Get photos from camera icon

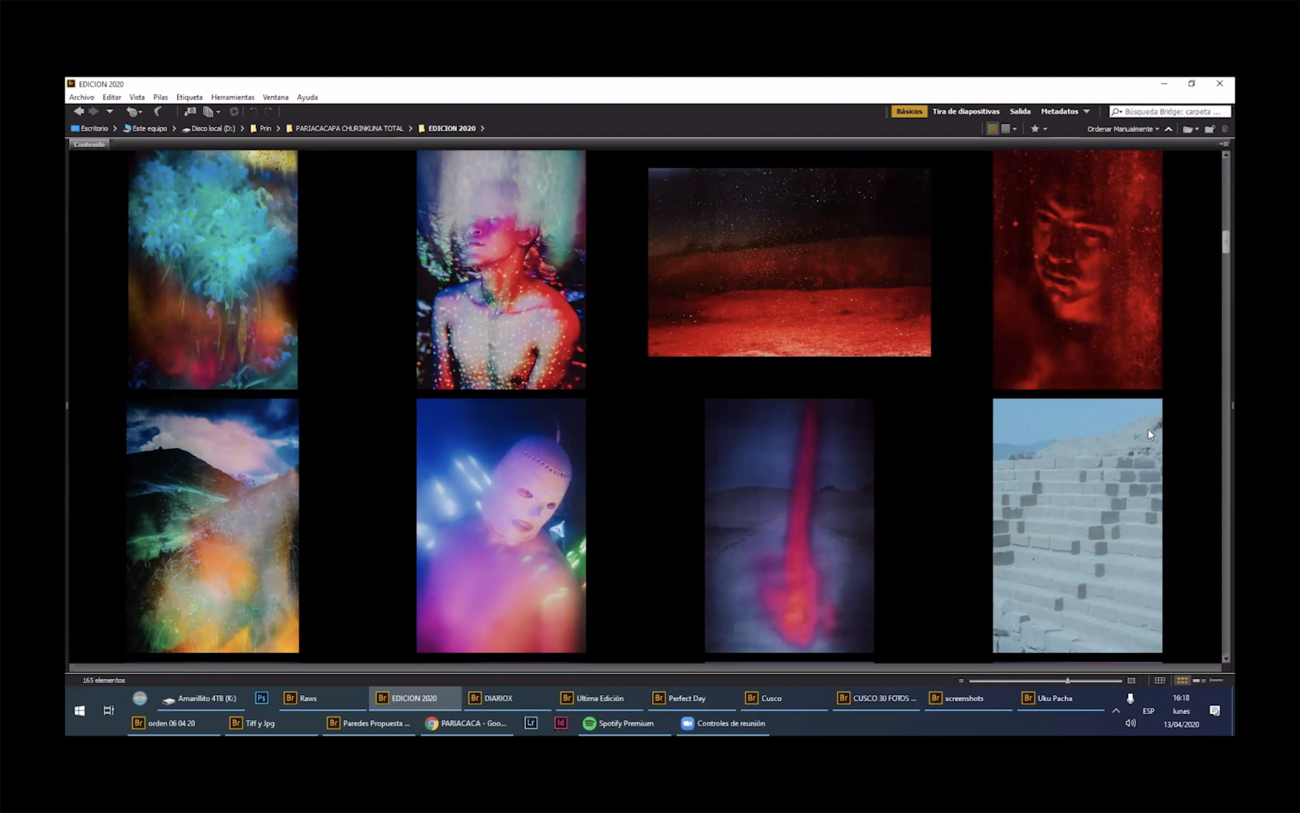pos(190,112)
